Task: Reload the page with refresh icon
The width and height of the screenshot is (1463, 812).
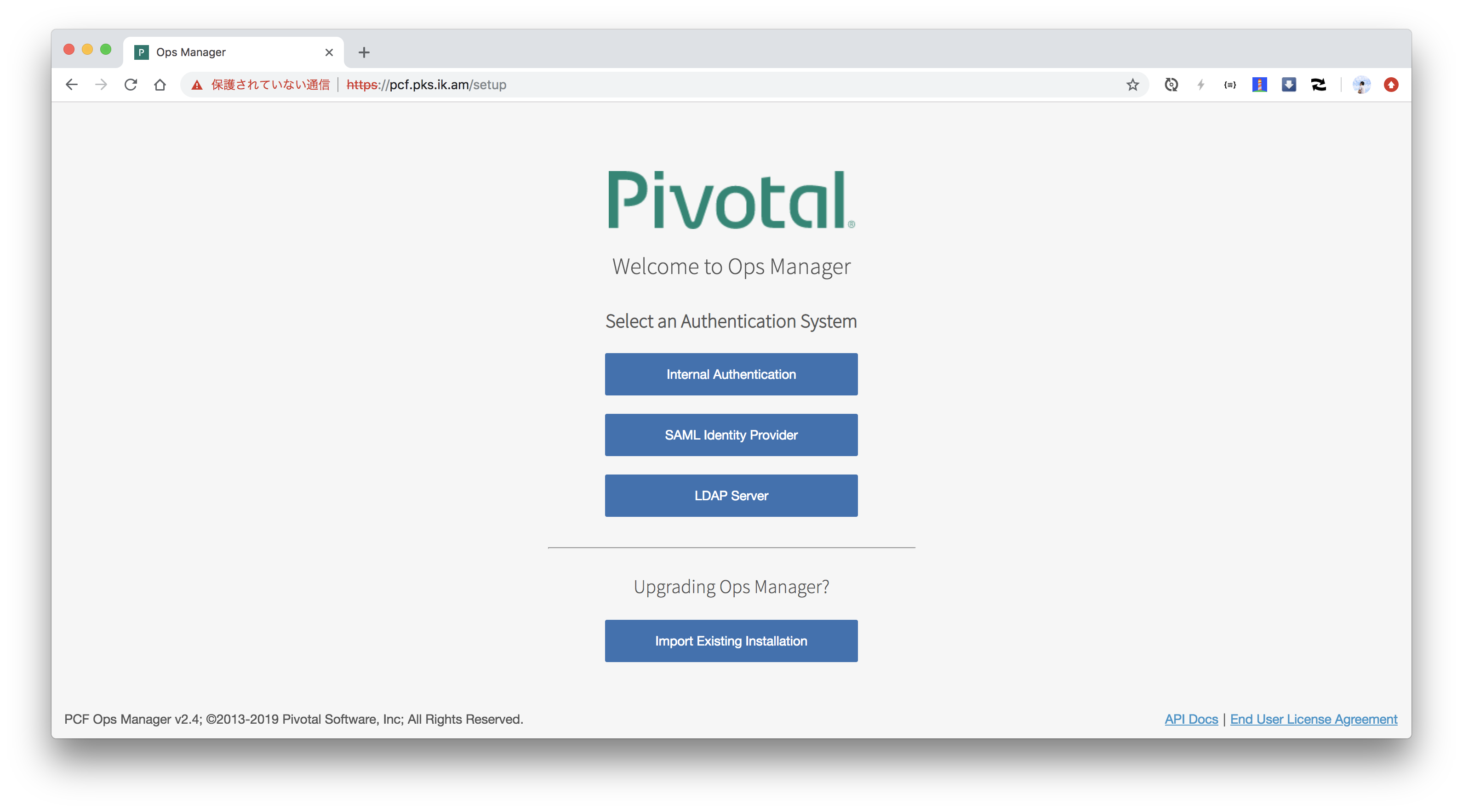Action: click(x=131, y=85)
